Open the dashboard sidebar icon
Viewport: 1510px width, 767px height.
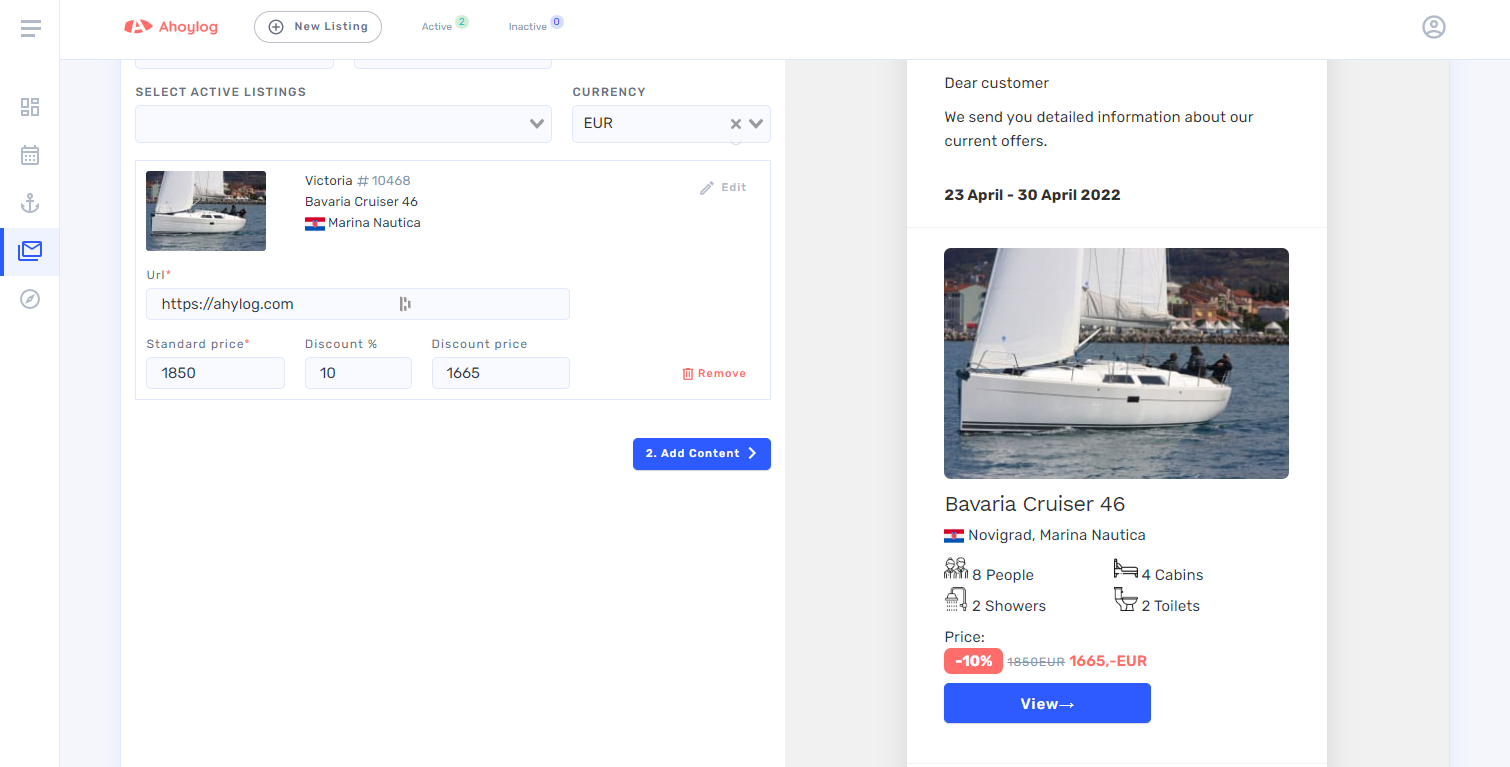pyautogui.click(x=30, y=107)
